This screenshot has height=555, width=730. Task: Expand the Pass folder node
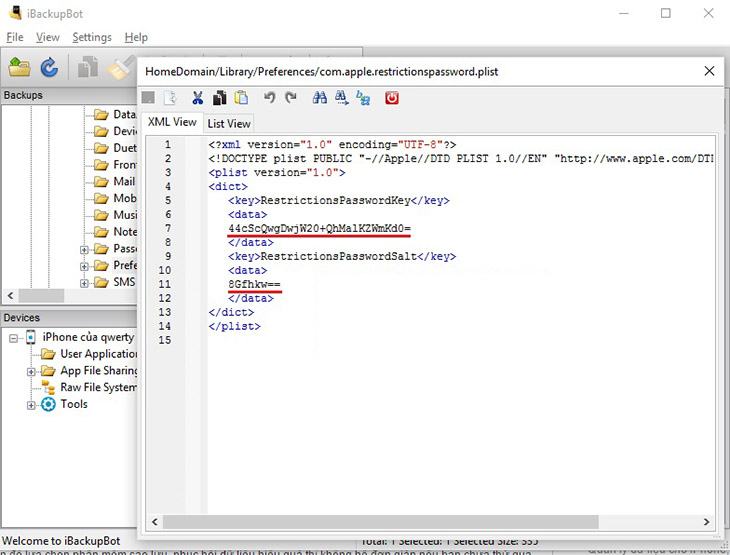tap(84, 250)
